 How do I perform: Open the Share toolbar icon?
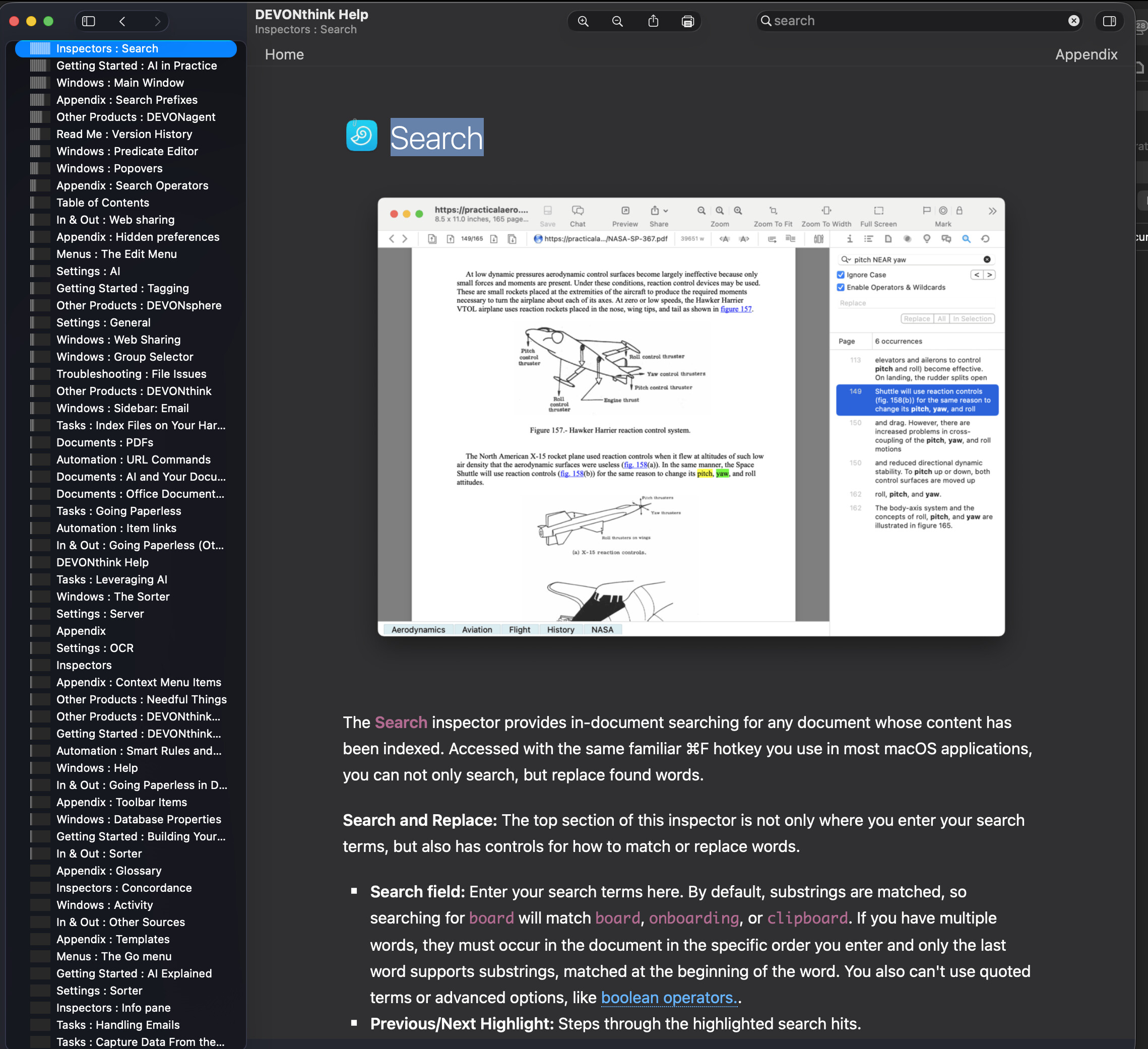tap(653, 21)
